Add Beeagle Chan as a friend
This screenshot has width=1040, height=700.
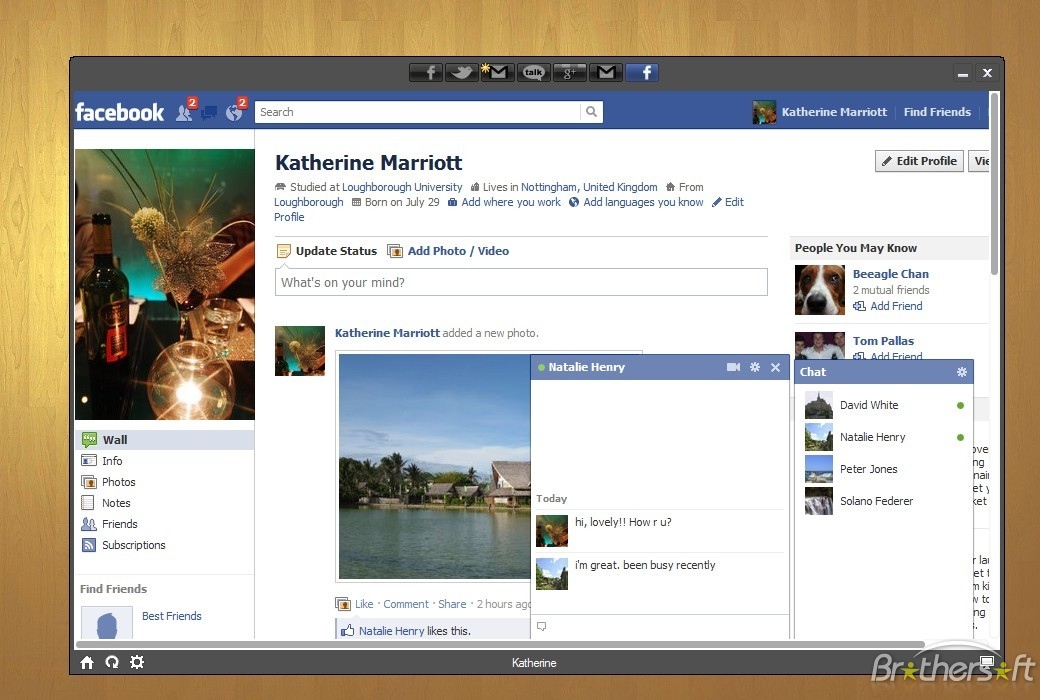point(895,306)
